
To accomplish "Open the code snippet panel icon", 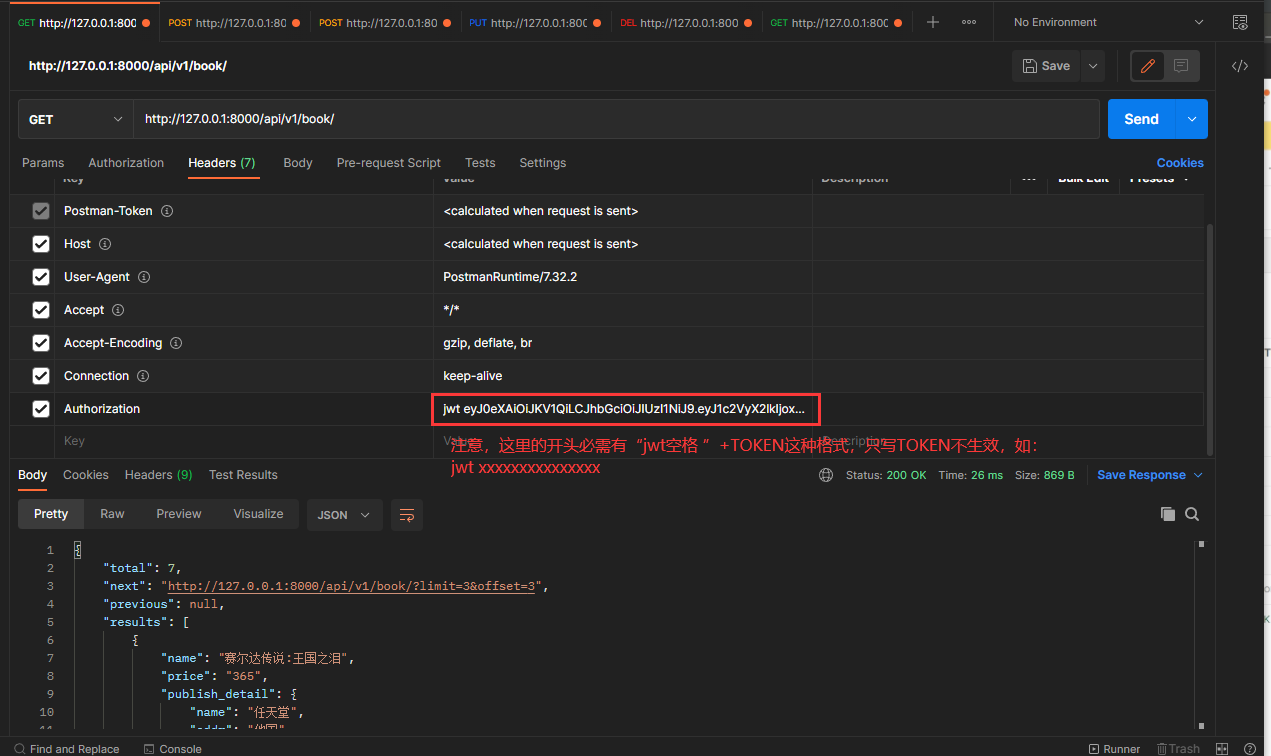I will [1240, 66].
